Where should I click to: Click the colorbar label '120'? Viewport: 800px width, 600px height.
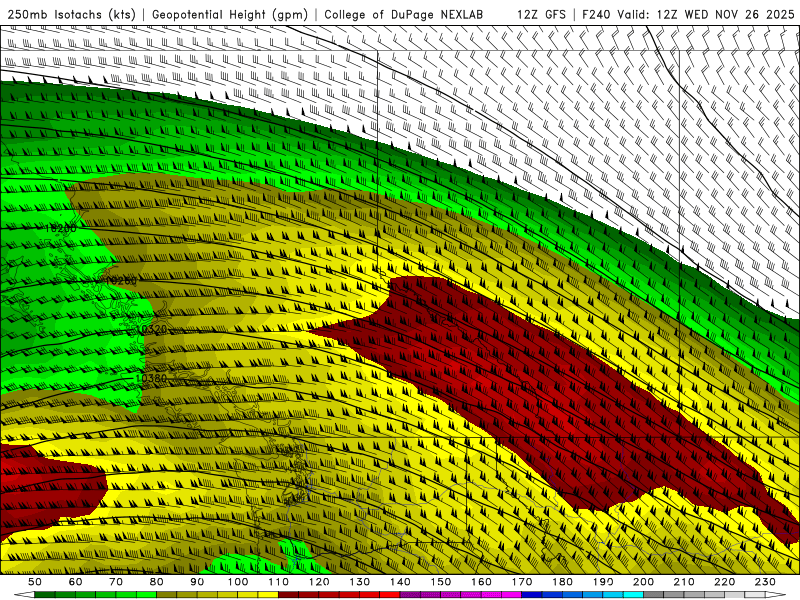[319, 582]
